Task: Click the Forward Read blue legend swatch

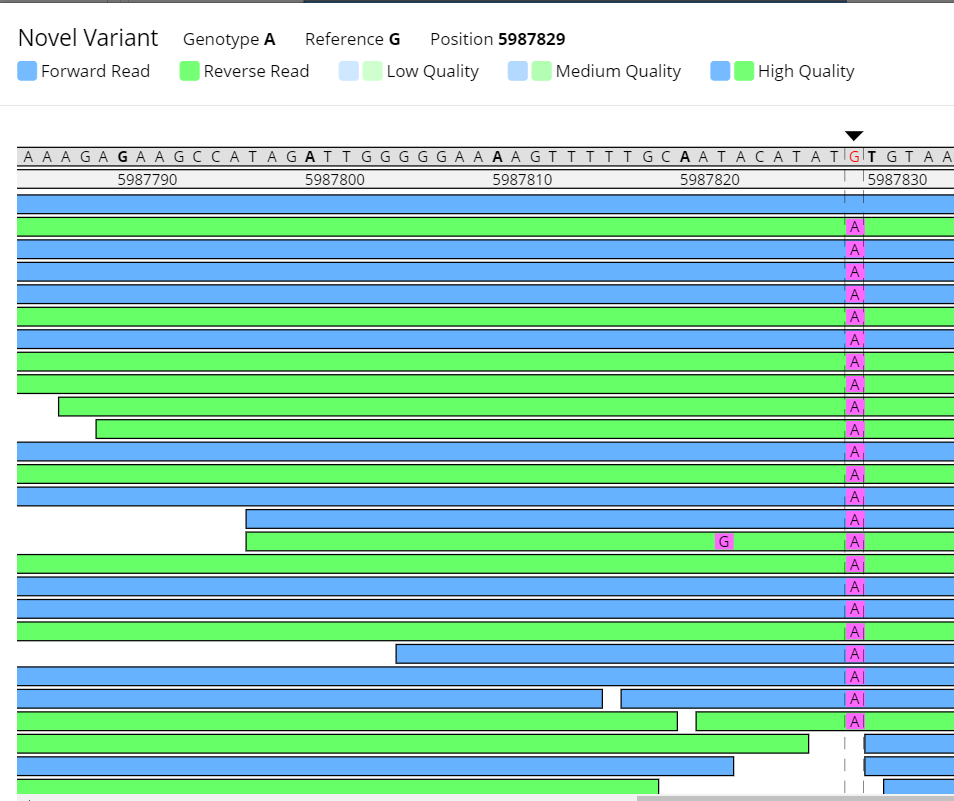Action: click(x=28, y=71)
